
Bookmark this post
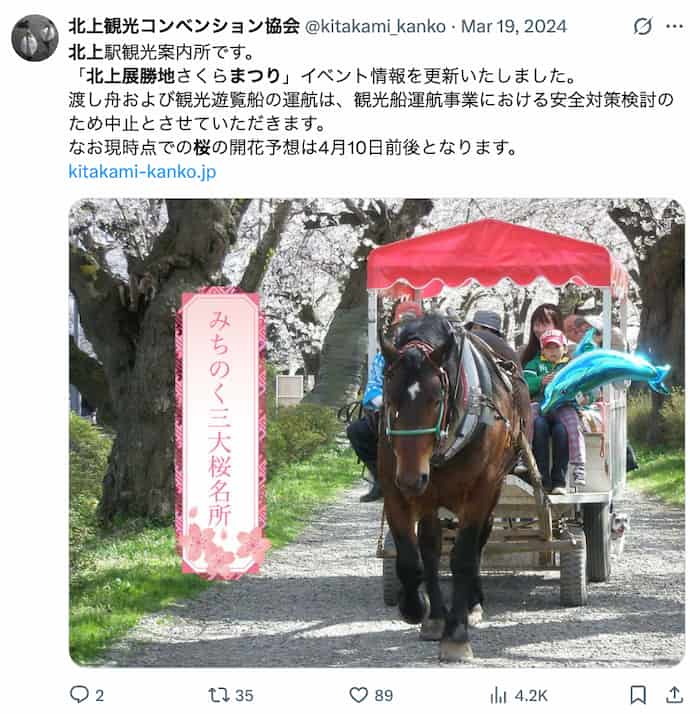pyautogui.click(x=638, y=695)
